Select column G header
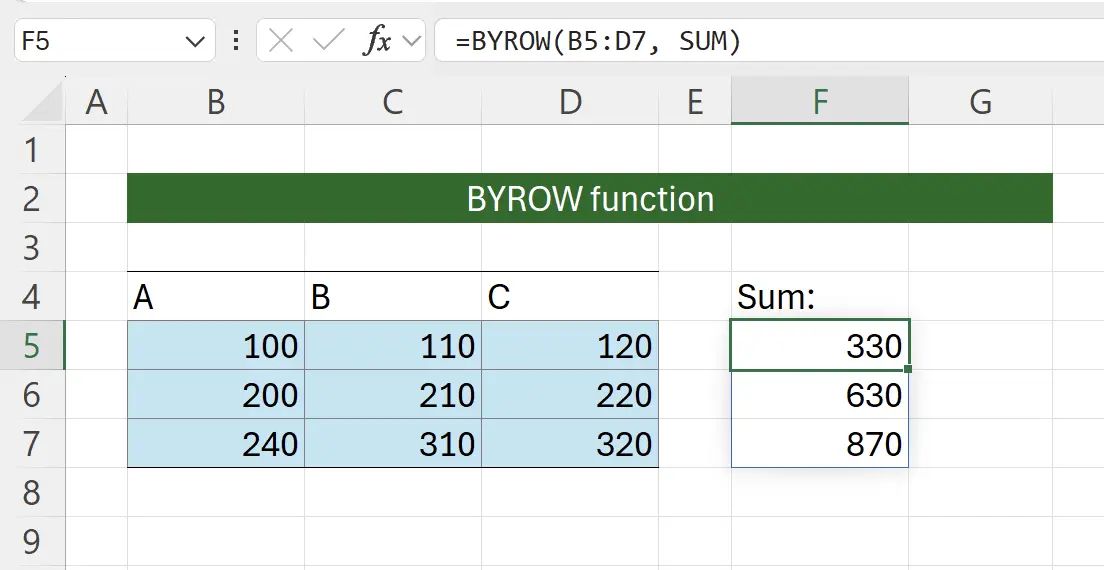 [981, 102]
